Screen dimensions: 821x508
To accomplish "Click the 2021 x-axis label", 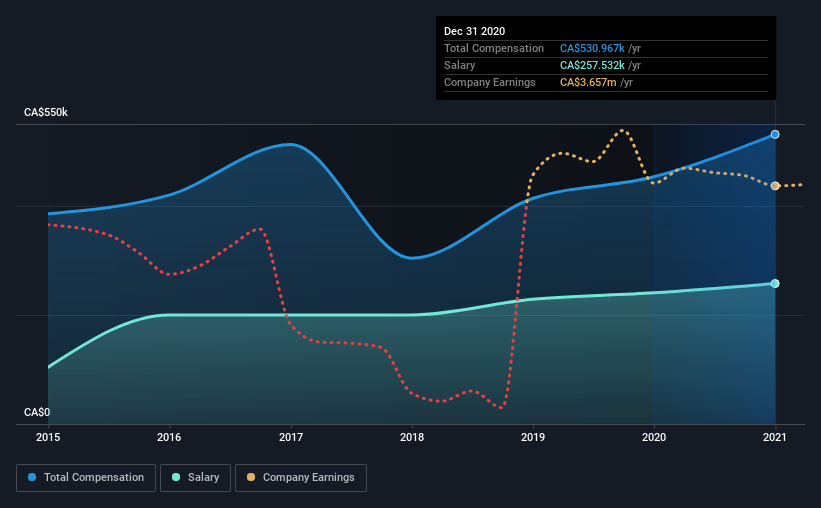I will pos(775,437).
